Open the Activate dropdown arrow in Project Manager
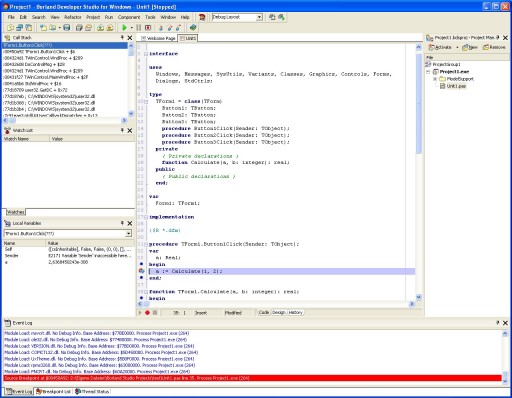The width and height of the screenshot is (512, 398). 457,47
